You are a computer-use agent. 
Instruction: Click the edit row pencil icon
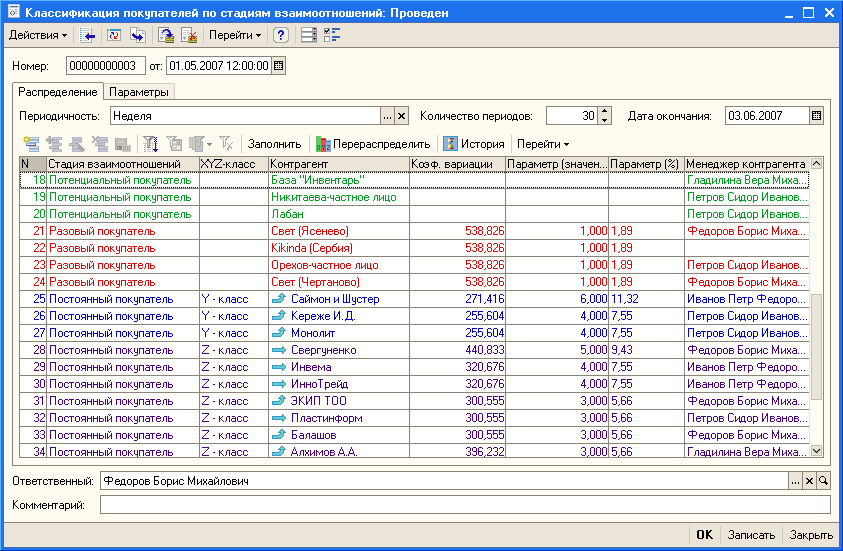coord(77,144)
